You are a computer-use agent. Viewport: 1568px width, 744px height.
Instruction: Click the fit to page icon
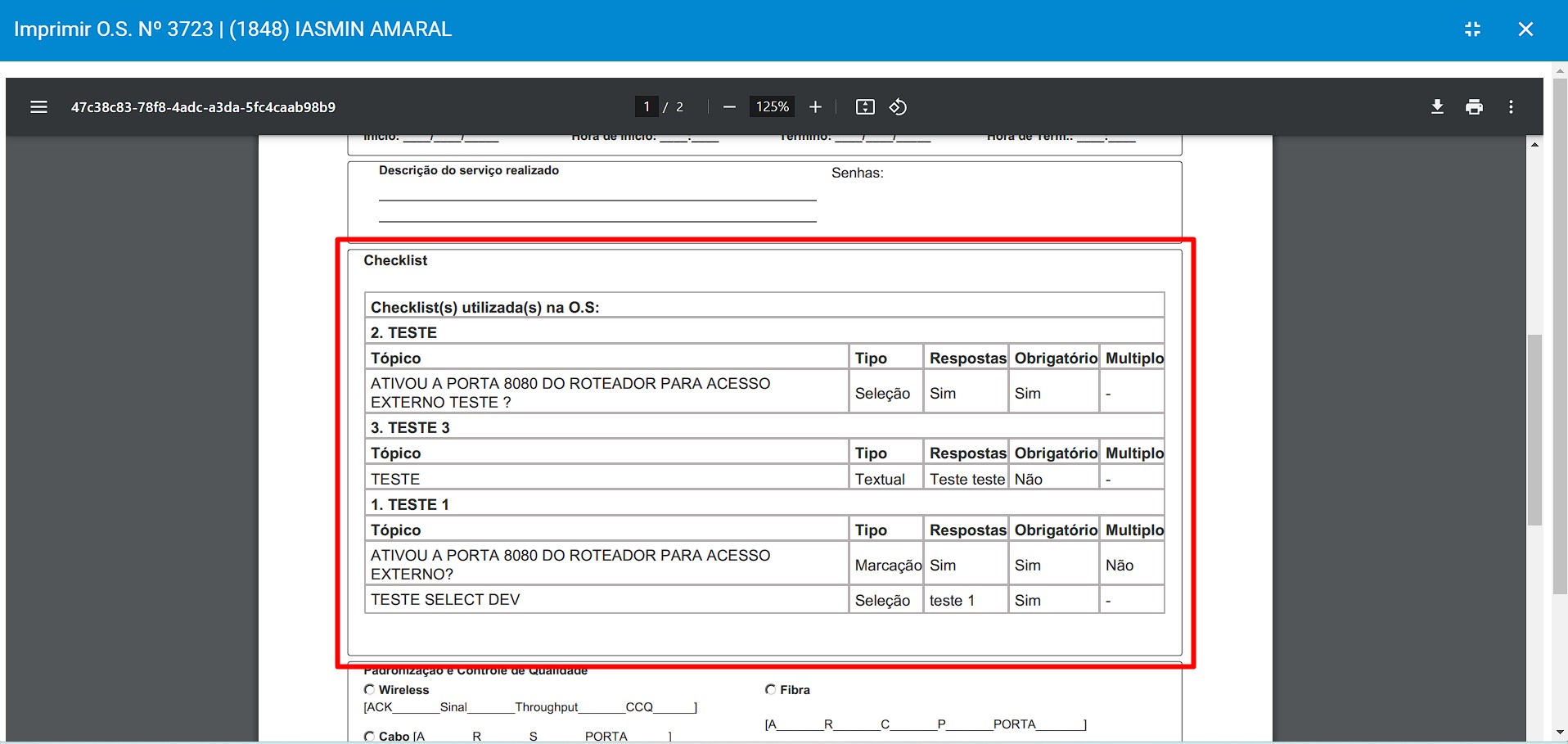tap(865, 107)
